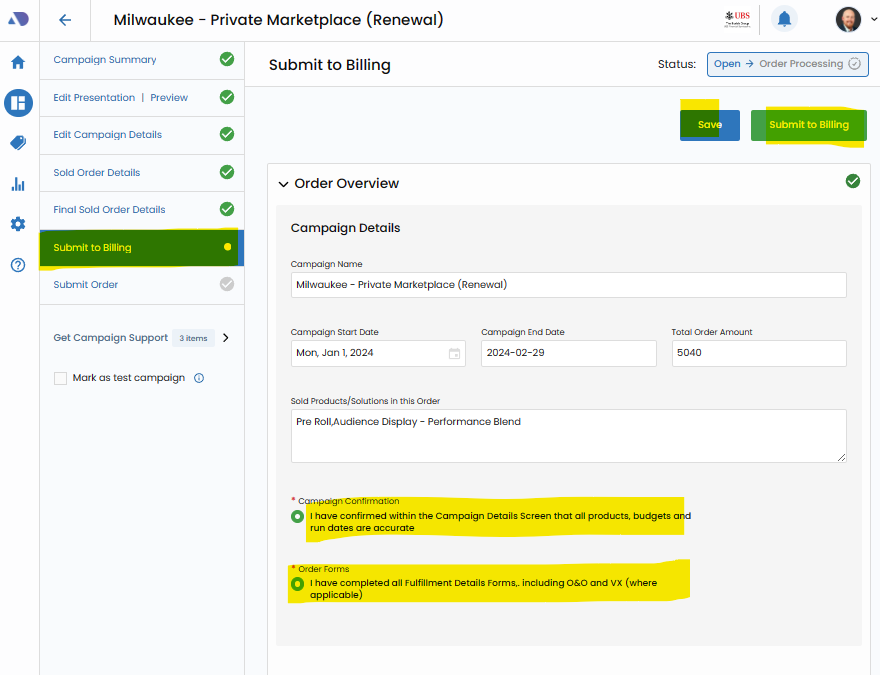Click the help question mark icon
The width and height of the screenshot is (880, 675).
18,265
